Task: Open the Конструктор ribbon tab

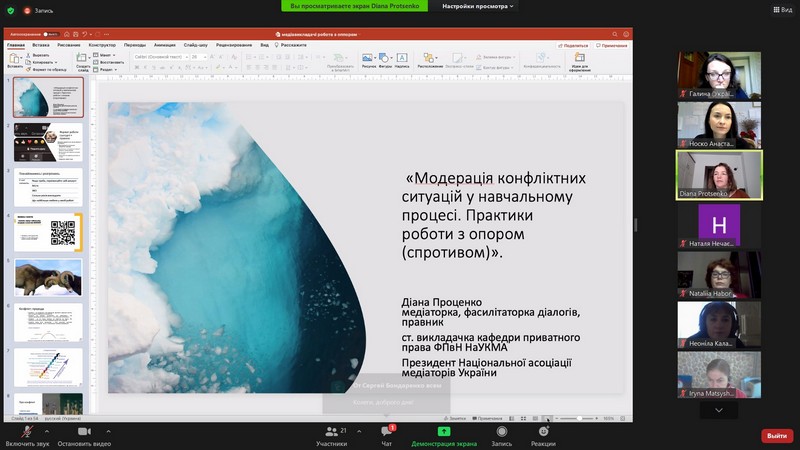Action: pyautogui.click(x=102, y=45)
